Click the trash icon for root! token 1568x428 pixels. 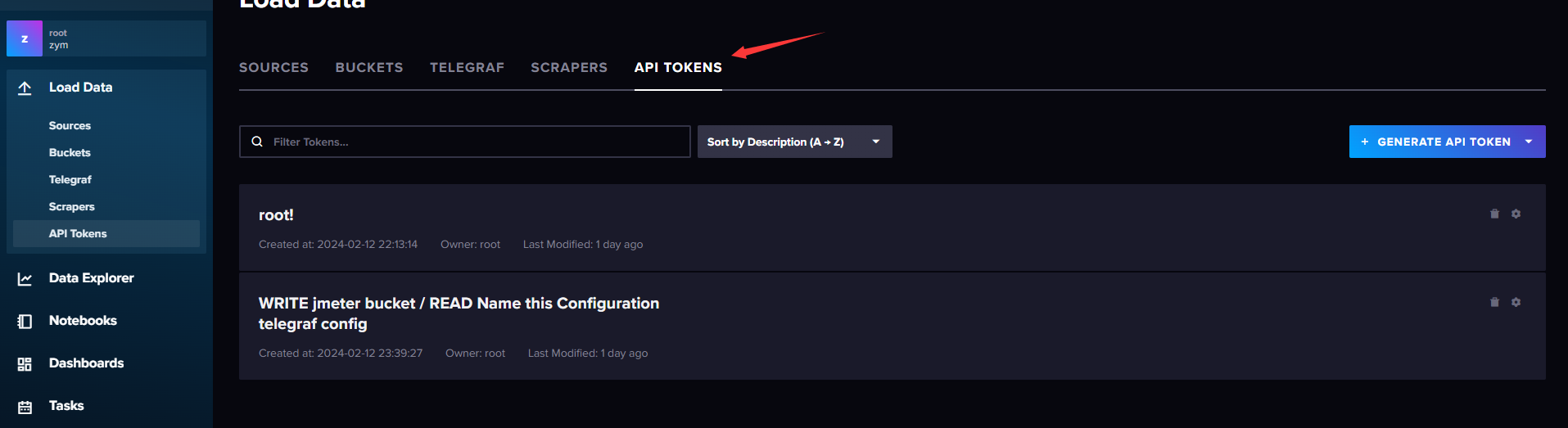tap(1494, 214)
